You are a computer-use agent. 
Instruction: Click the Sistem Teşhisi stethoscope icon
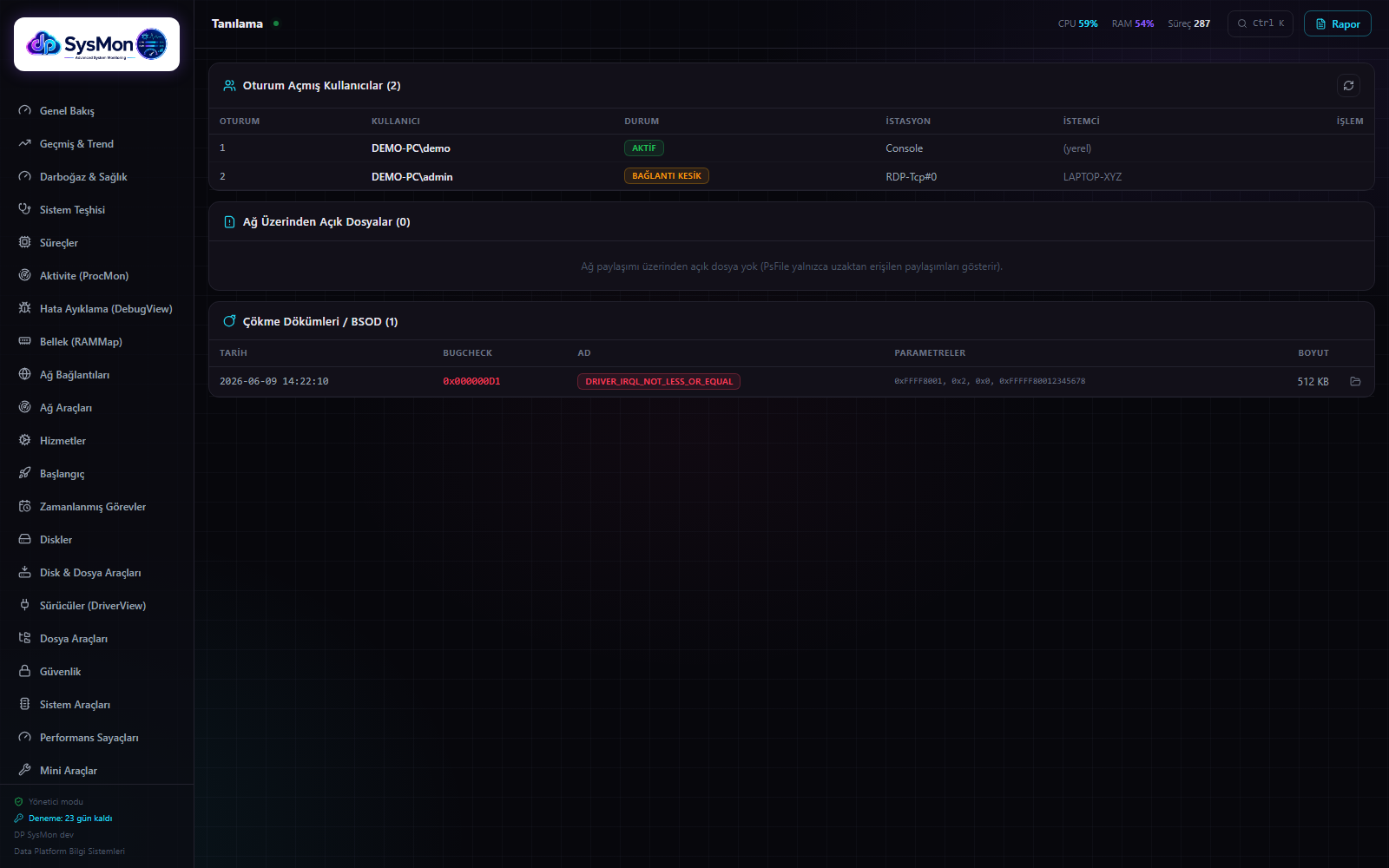tap(24, 209)
